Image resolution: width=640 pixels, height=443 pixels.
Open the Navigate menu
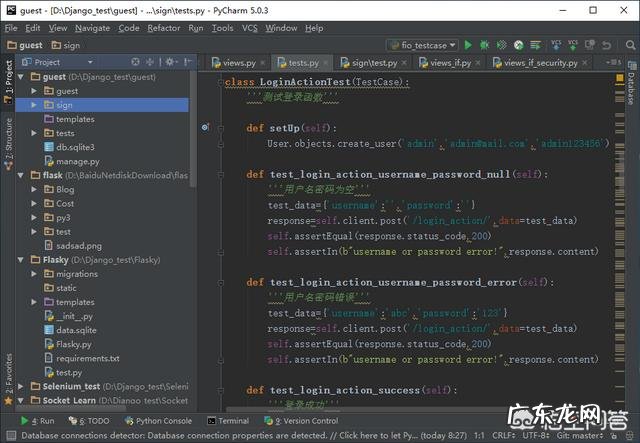(x=92, y=28)
